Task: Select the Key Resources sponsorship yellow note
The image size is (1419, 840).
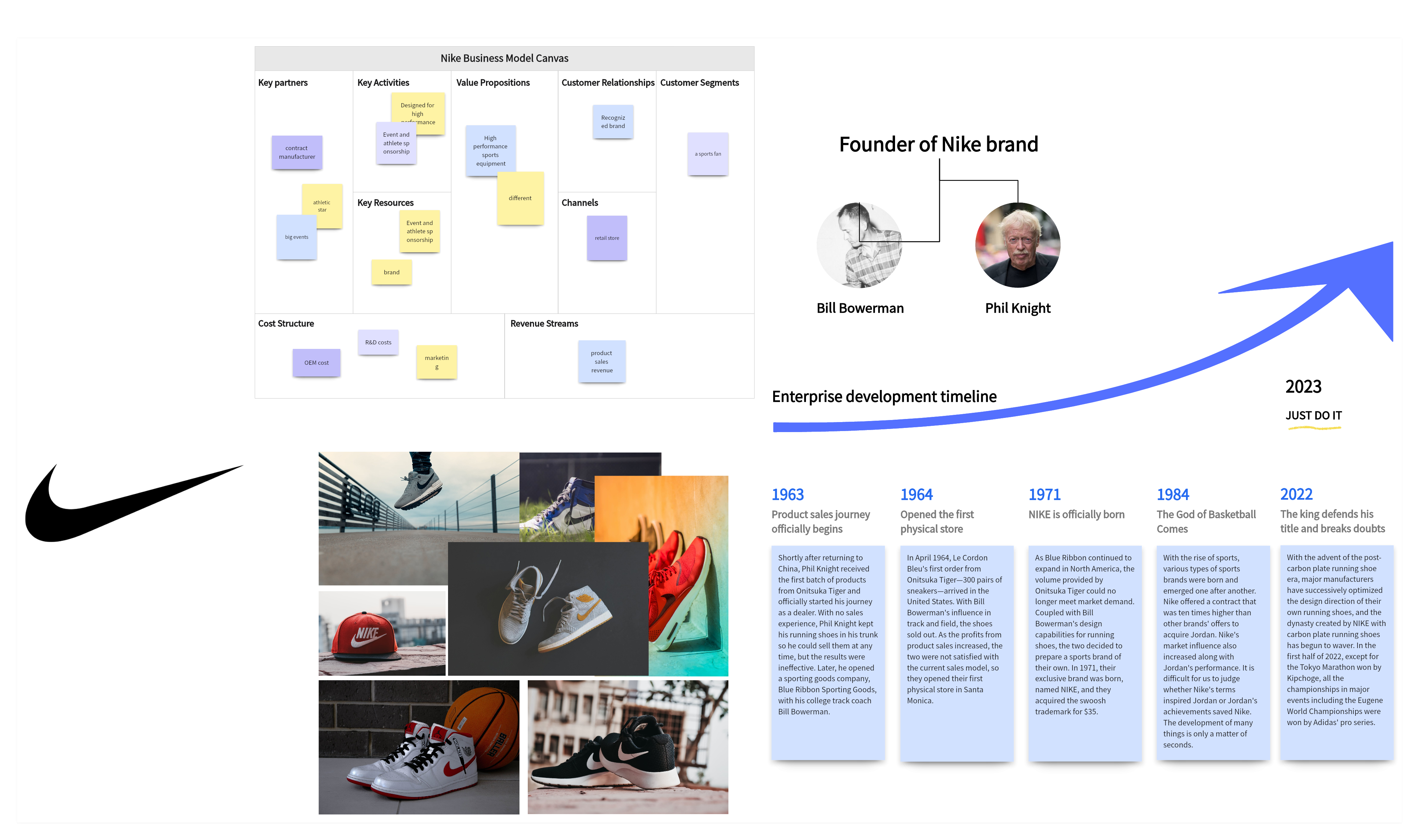Action: tap(419, 232)
